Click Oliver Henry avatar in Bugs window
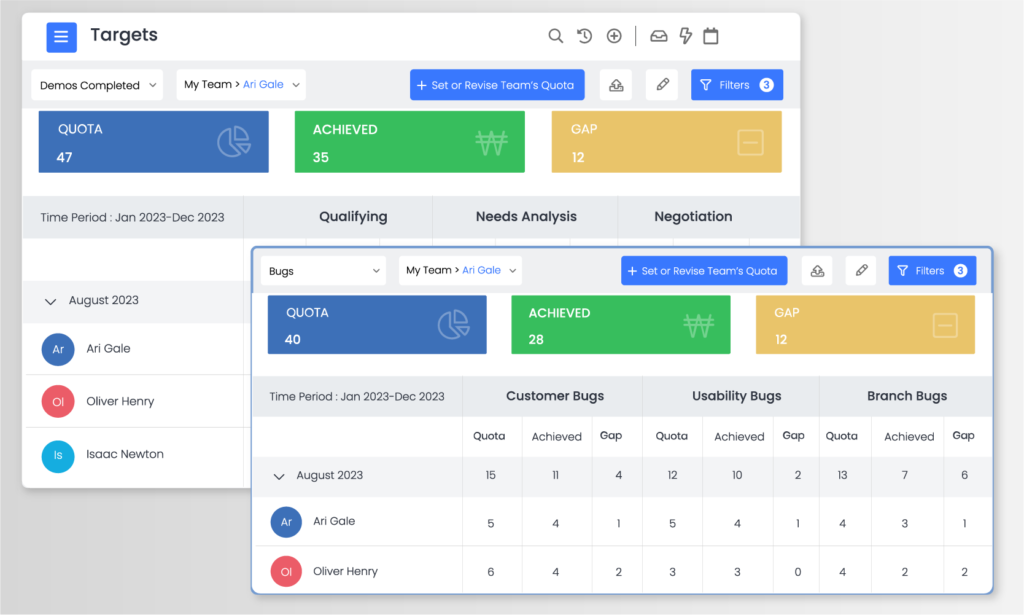The image size is (1024, 615). [286, 572]
